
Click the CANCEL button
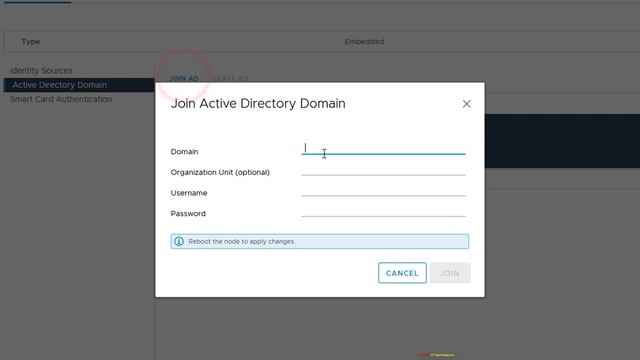(x=402, y=273)
